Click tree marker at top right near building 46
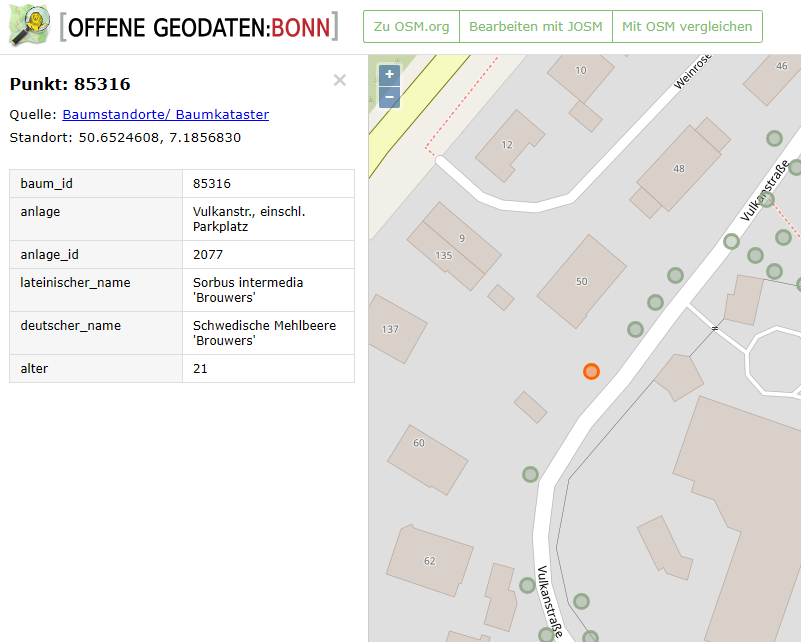 tap(773, 138)
